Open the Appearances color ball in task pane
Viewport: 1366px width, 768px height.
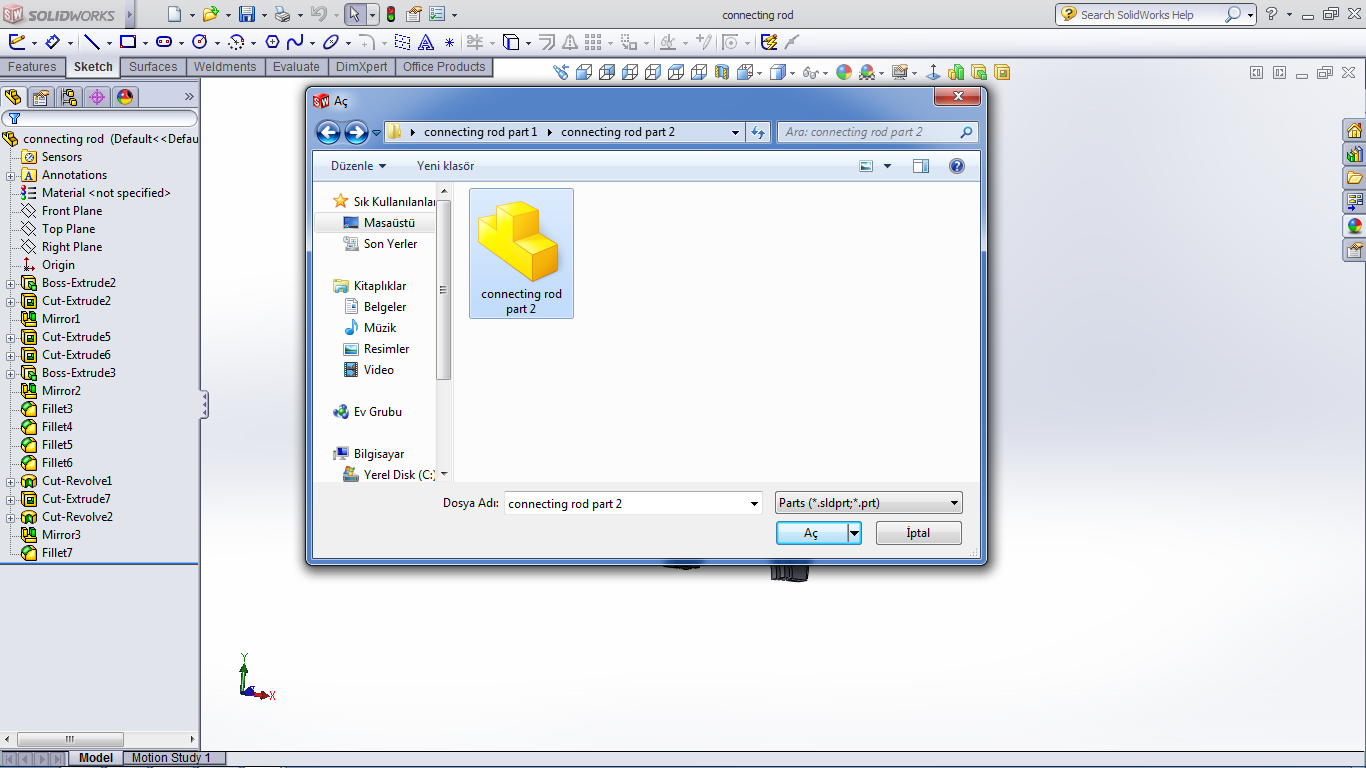click(x=1354, y=226)
